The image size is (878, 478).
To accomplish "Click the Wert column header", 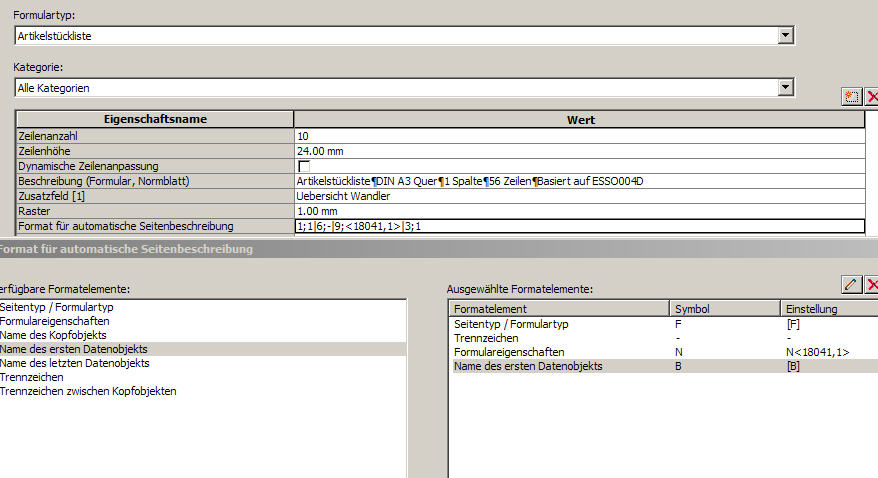I will tap(580, 120).
